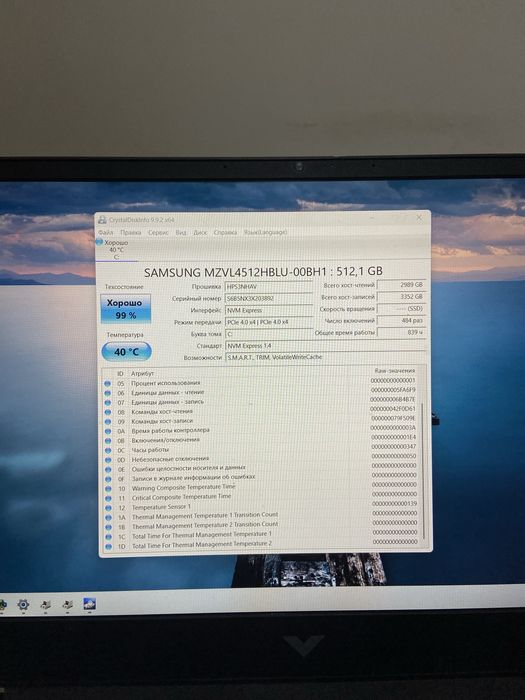The height and width of the screenshot is (700, 525).
Task: Click the status circle for Процент использования
Action: (108, 383)
